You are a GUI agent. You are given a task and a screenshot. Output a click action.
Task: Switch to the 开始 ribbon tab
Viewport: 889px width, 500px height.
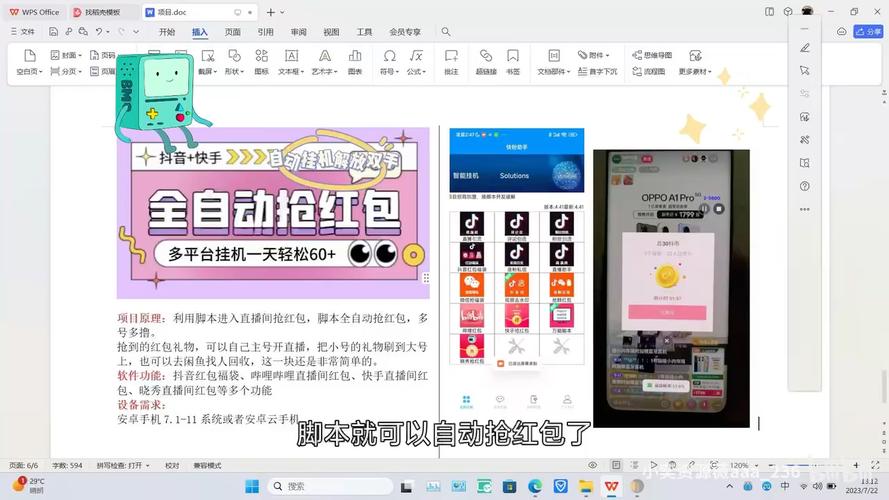167,32
